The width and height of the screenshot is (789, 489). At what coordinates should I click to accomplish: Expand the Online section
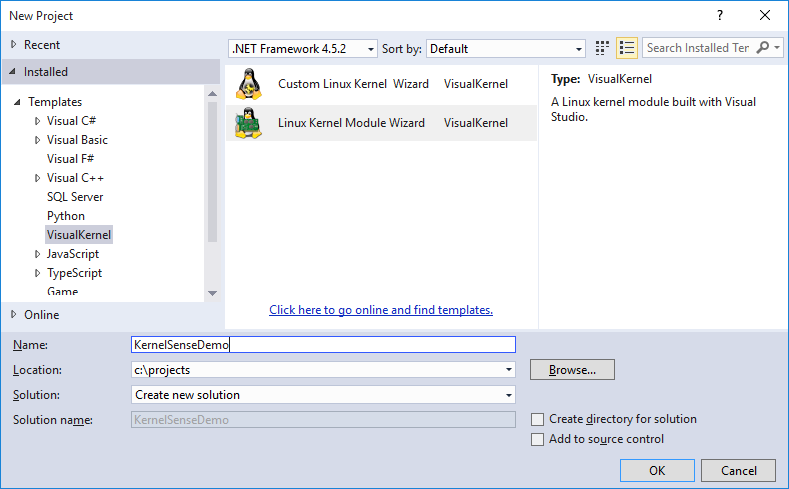(x=14, y=314)
